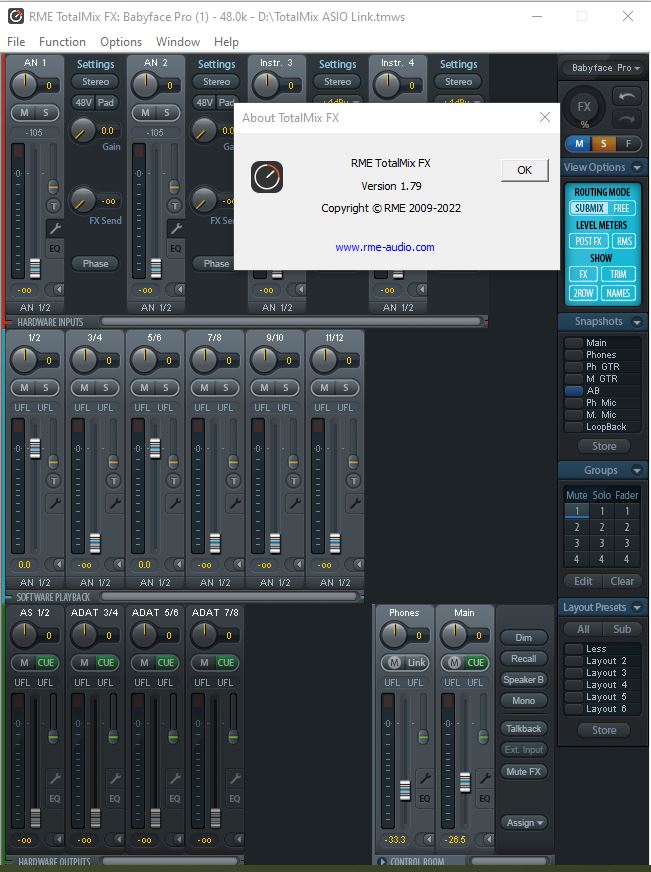Open EQ on Main channel
Screen dimensions: 651x872
(x=485, y=799)
